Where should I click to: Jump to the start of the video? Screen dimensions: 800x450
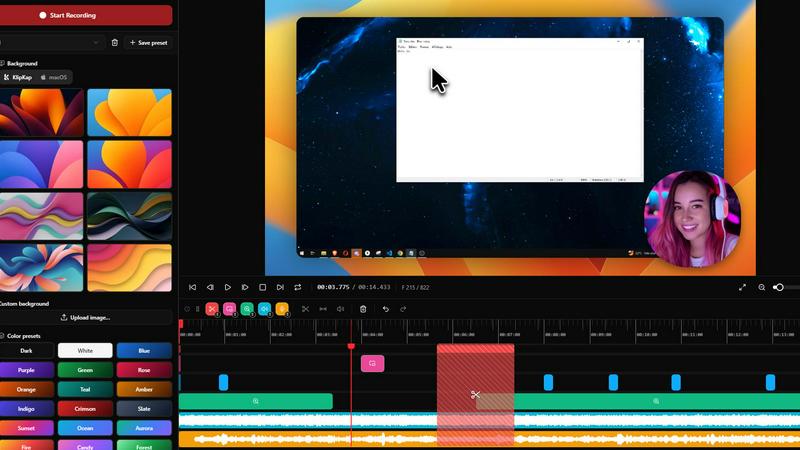click(192, 287)
